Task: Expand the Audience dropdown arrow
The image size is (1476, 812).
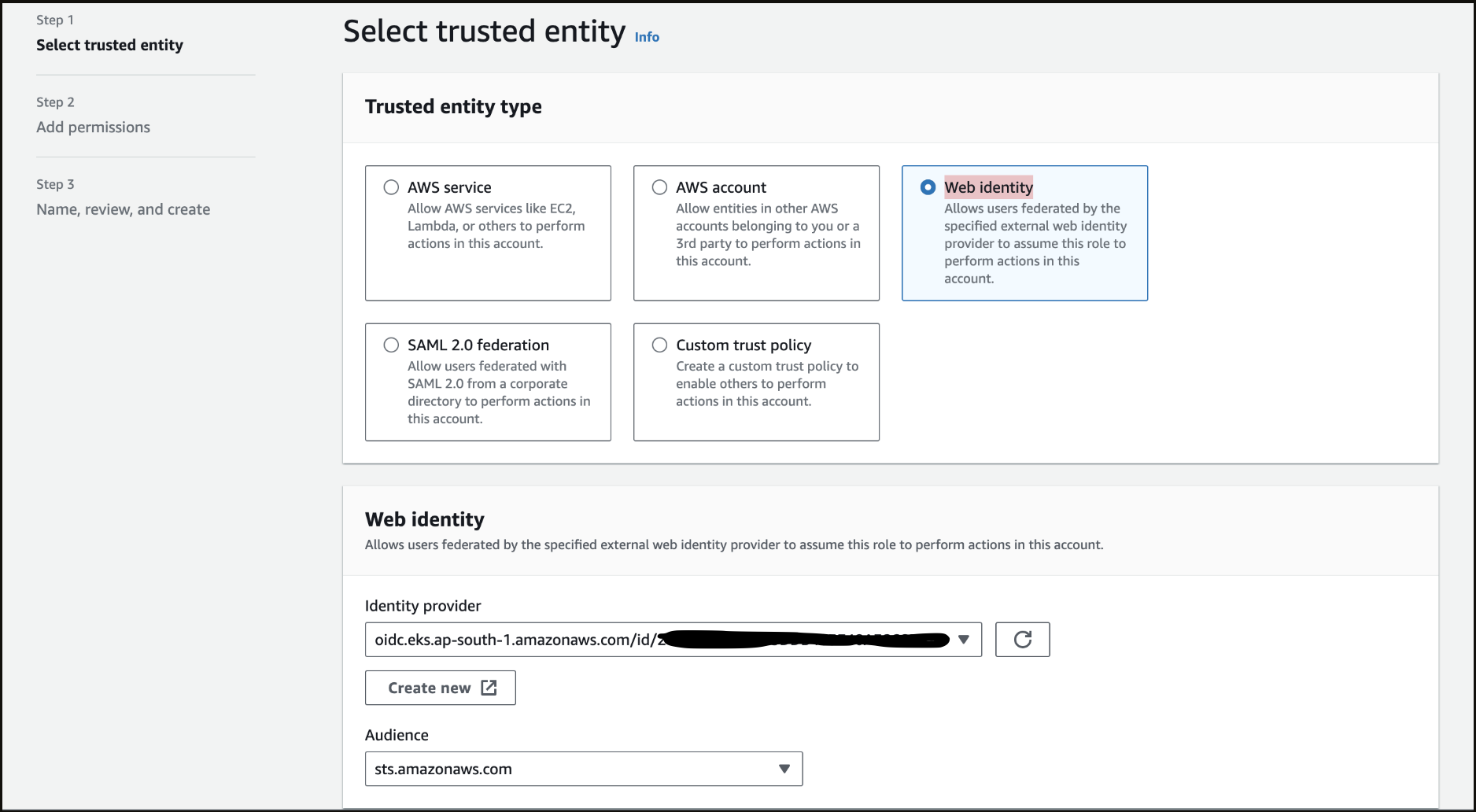Action: click(x=784, y=769)
